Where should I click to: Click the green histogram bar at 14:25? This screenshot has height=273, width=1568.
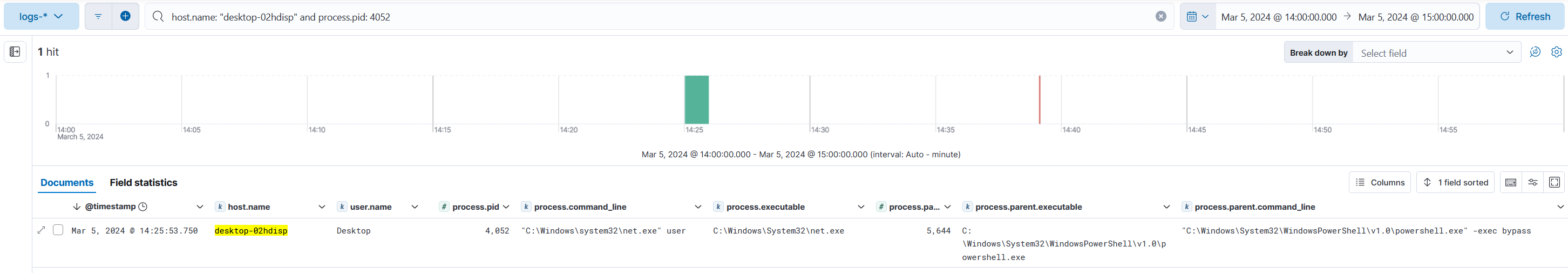click(696, 100)
